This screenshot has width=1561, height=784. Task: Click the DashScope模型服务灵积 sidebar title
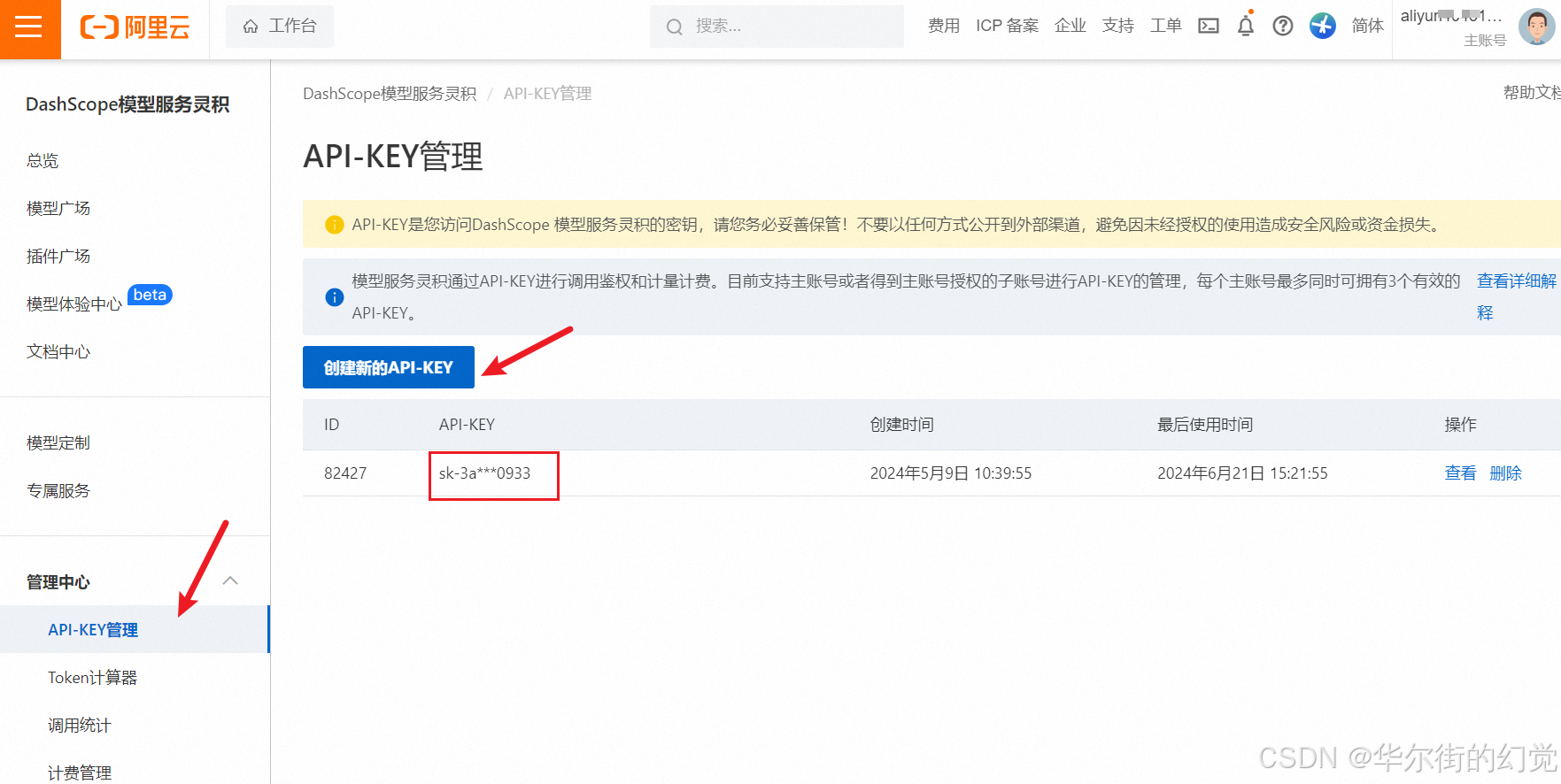pyautogui.click(x=128, y=104)
